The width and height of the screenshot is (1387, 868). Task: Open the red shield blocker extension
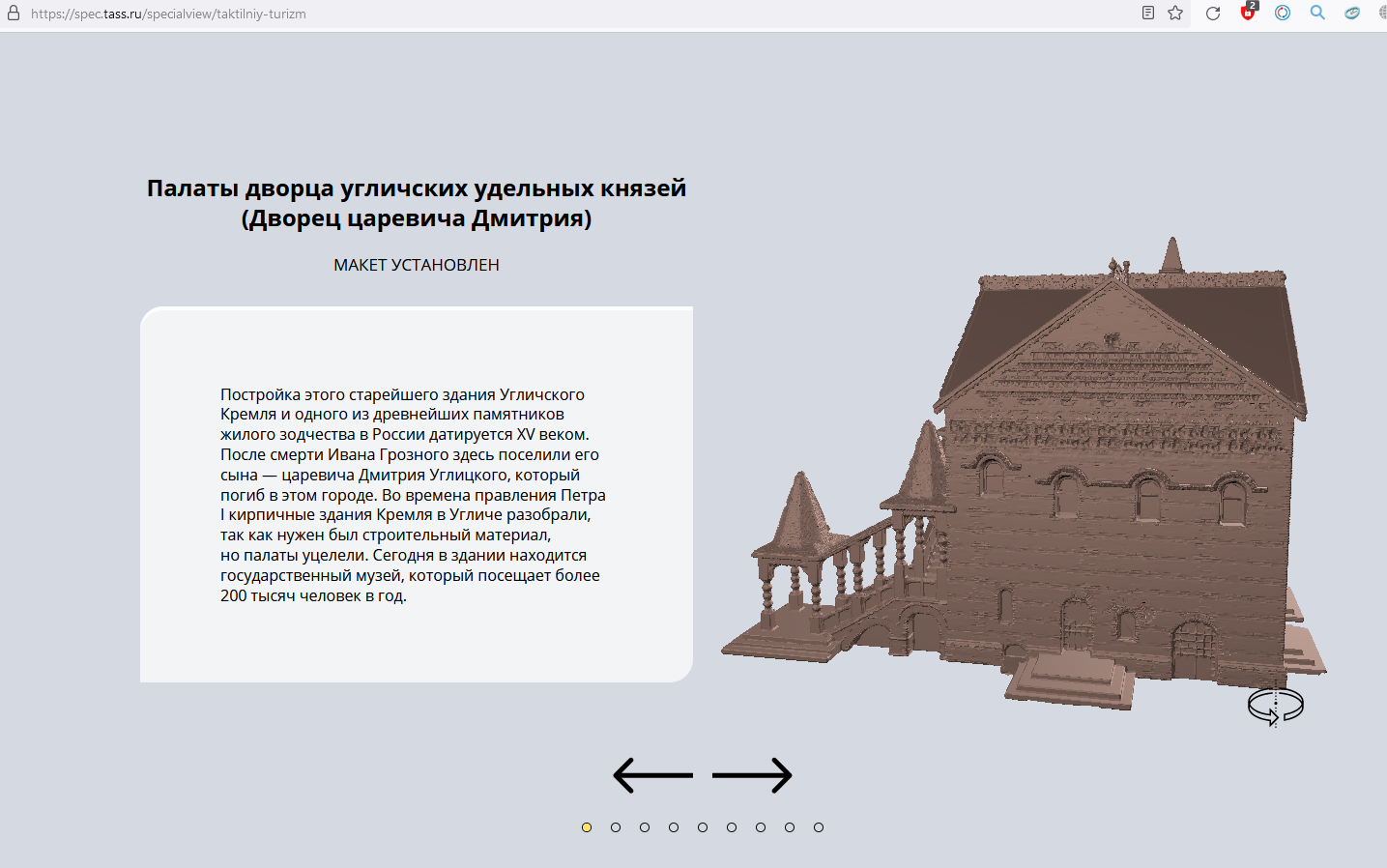(x=1248, y=12)
